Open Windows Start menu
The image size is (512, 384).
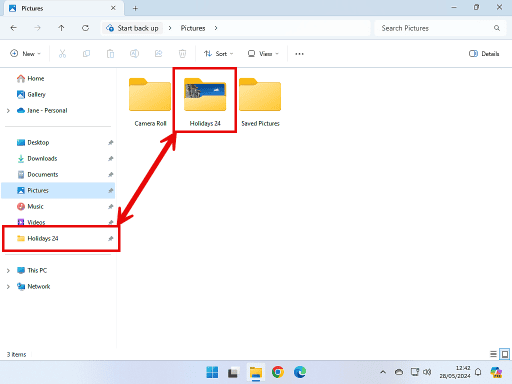pyautogui.click(x=212, y=372)
